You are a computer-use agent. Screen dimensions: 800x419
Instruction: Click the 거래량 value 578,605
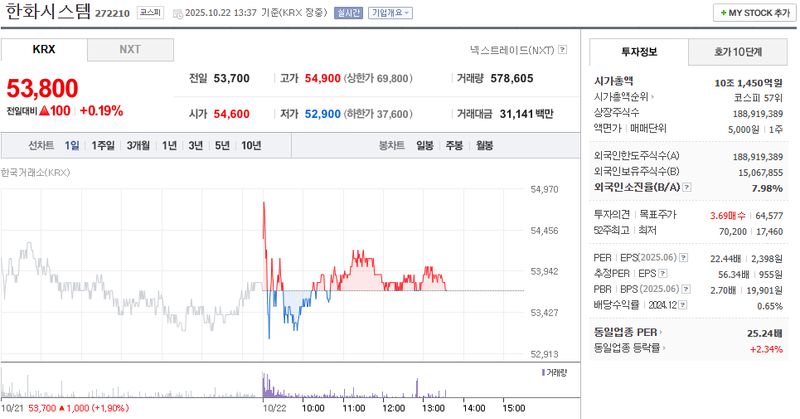click(512, 79)
